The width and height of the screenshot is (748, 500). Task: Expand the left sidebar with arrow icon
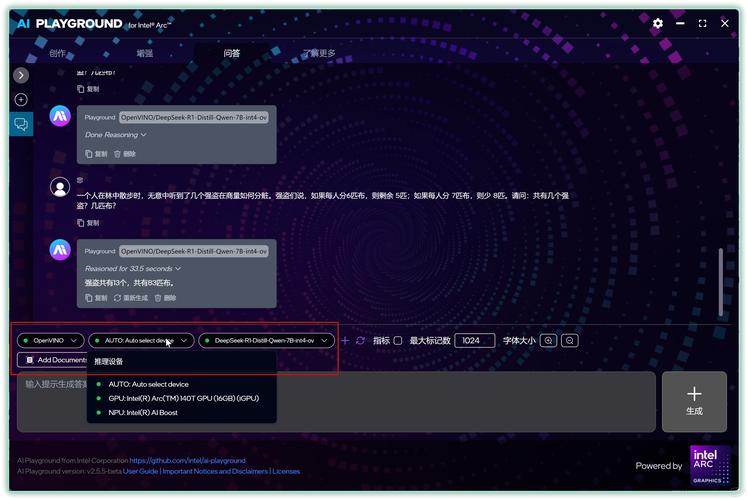coord(21,75)
